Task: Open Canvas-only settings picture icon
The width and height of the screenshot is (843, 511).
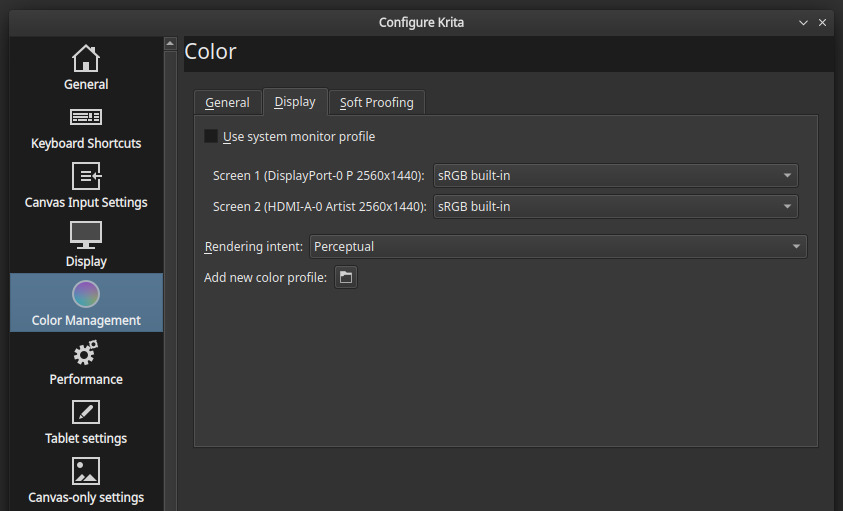Action: click(x=86, y=471)
